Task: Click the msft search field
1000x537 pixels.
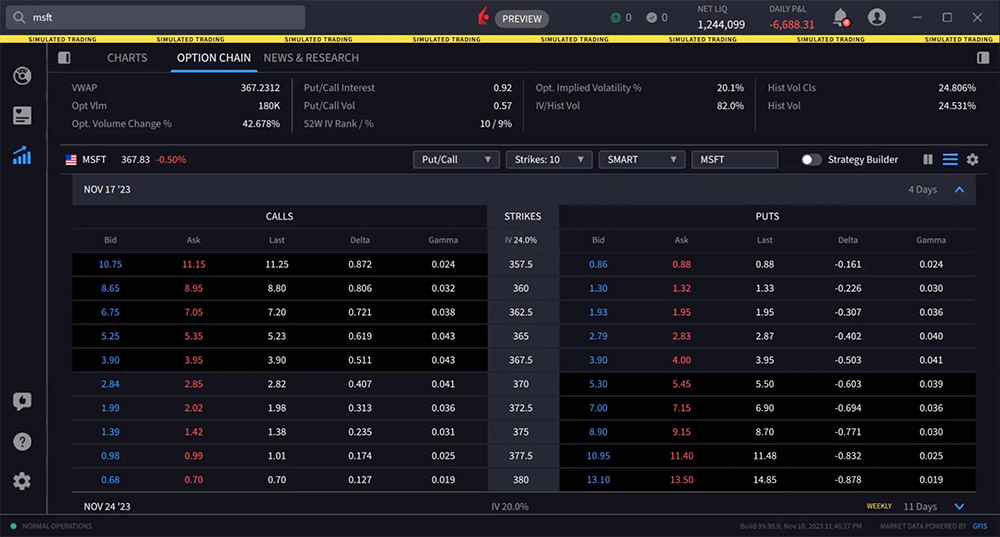Action: point(156,17)
